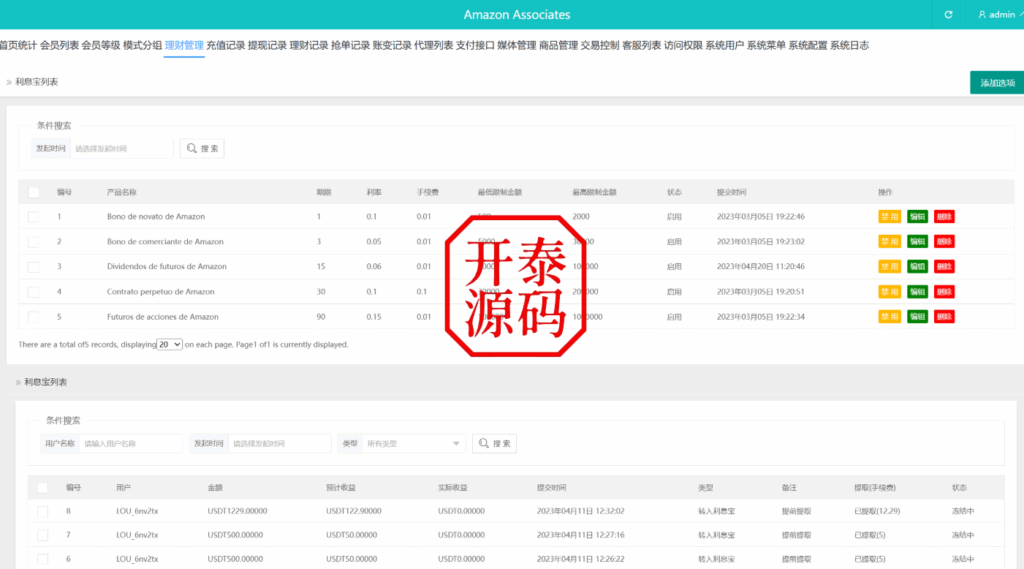Open the 系统配置 menu item
1024x569 pixels.
(808, 45)
